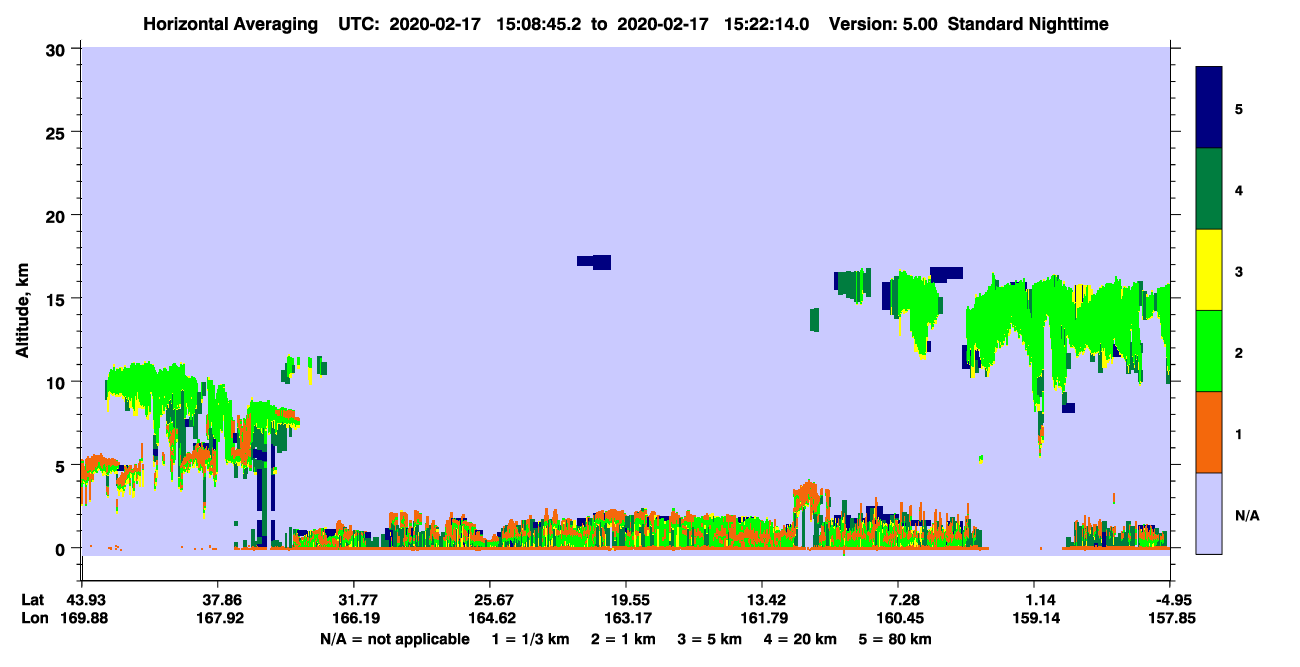Click the colorbar label '3'
The height and width of the screenshot is (667, 1300).
click(1239, 271)
